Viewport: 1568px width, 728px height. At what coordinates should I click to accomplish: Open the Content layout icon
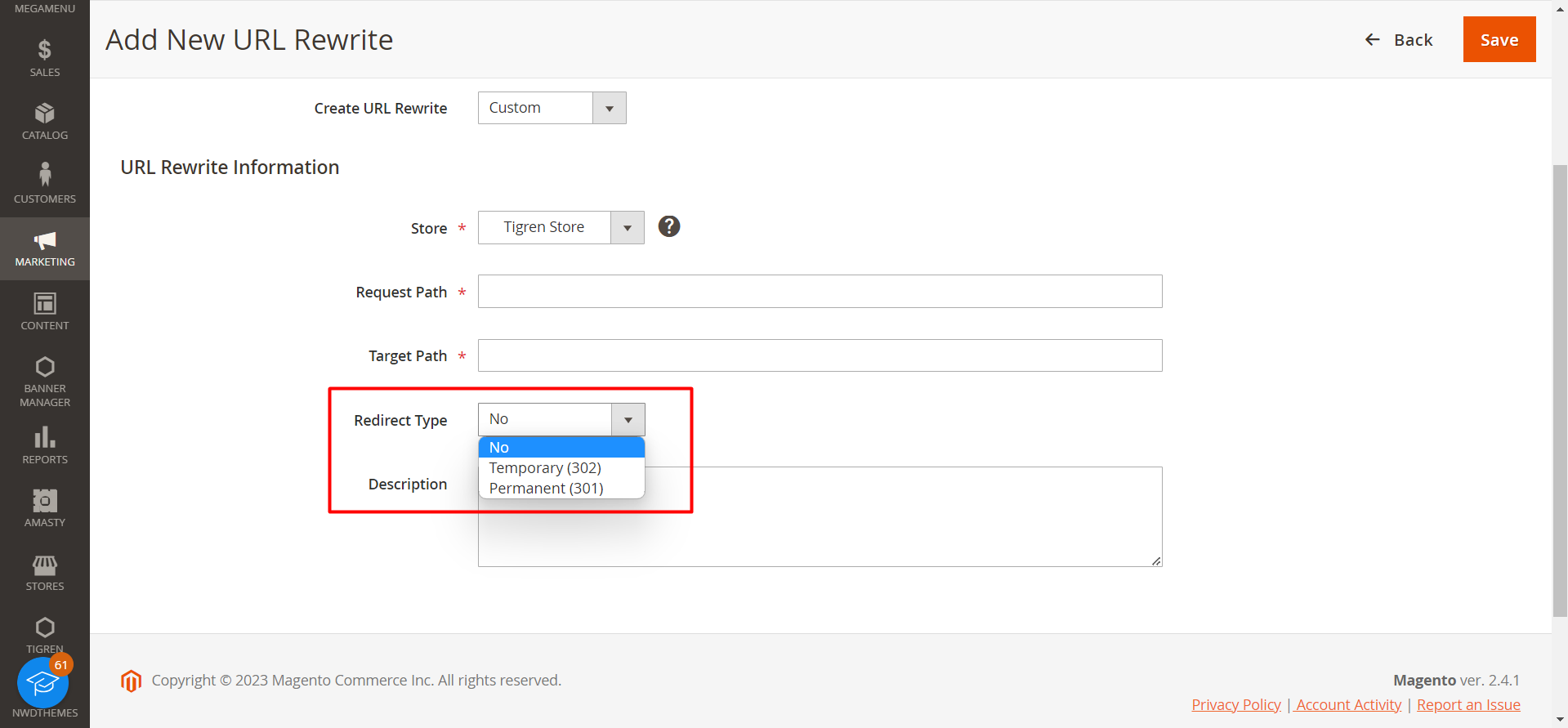pyautogui.click(x=45, y=304)
